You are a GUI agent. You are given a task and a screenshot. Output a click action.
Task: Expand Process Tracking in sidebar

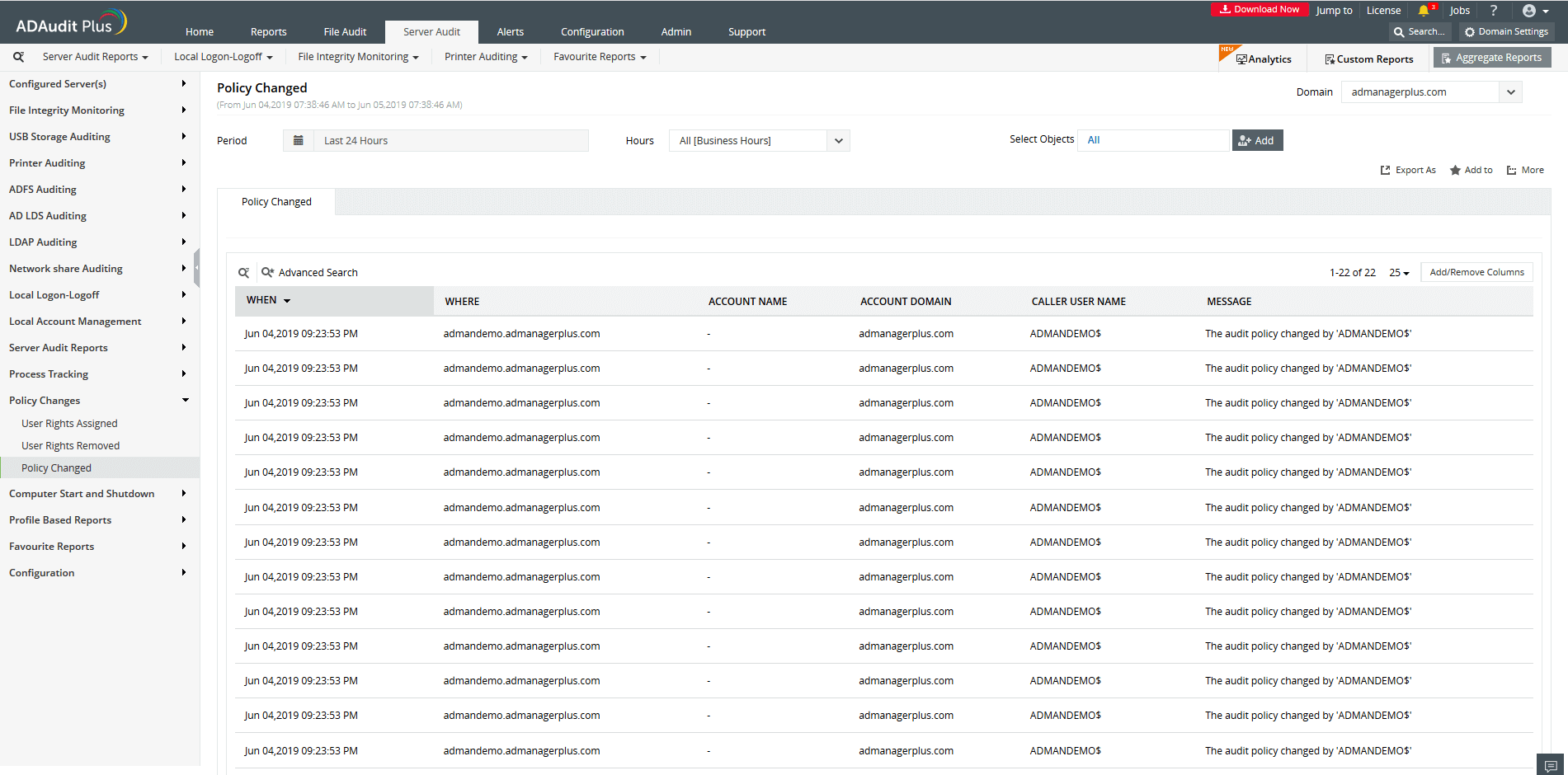tap(99, 374)
